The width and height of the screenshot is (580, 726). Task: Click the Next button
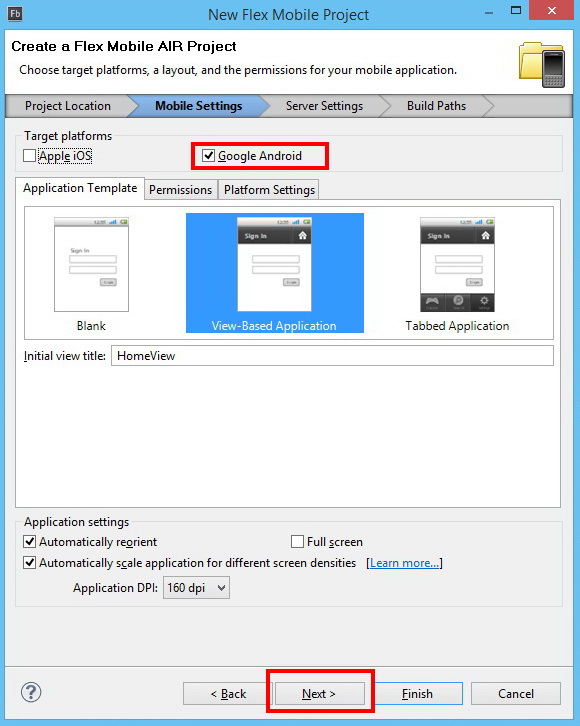click(319, 694)
